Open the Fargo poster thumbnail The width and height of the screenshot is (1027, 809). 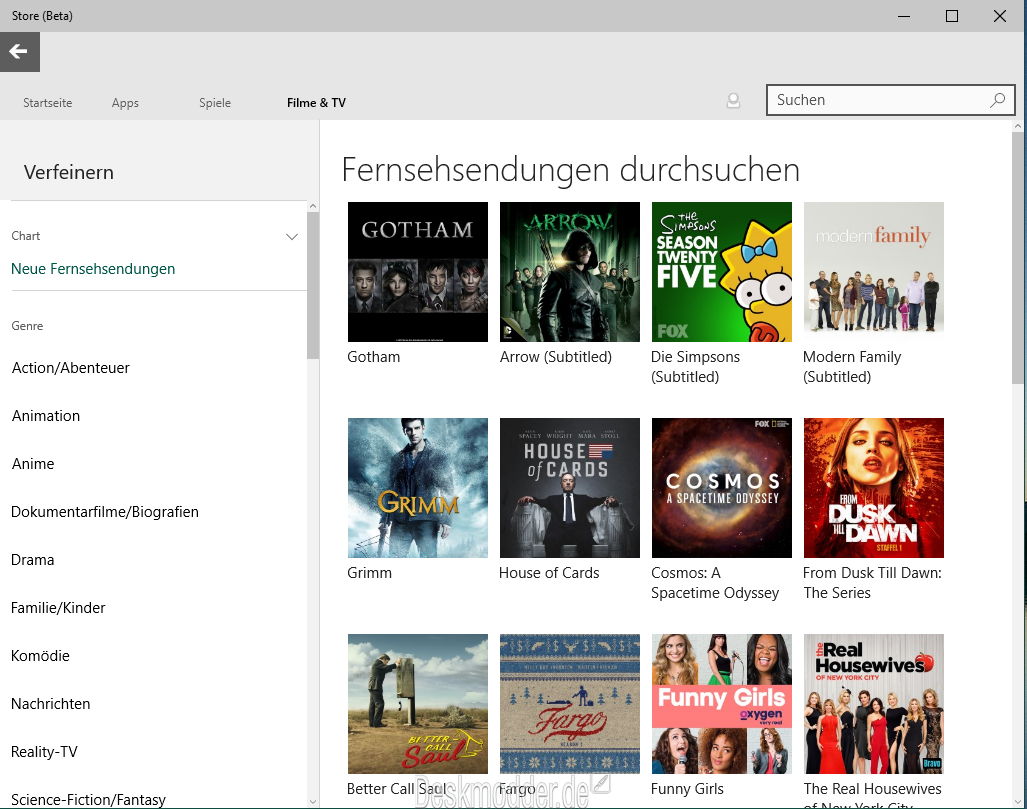point(570,704)
